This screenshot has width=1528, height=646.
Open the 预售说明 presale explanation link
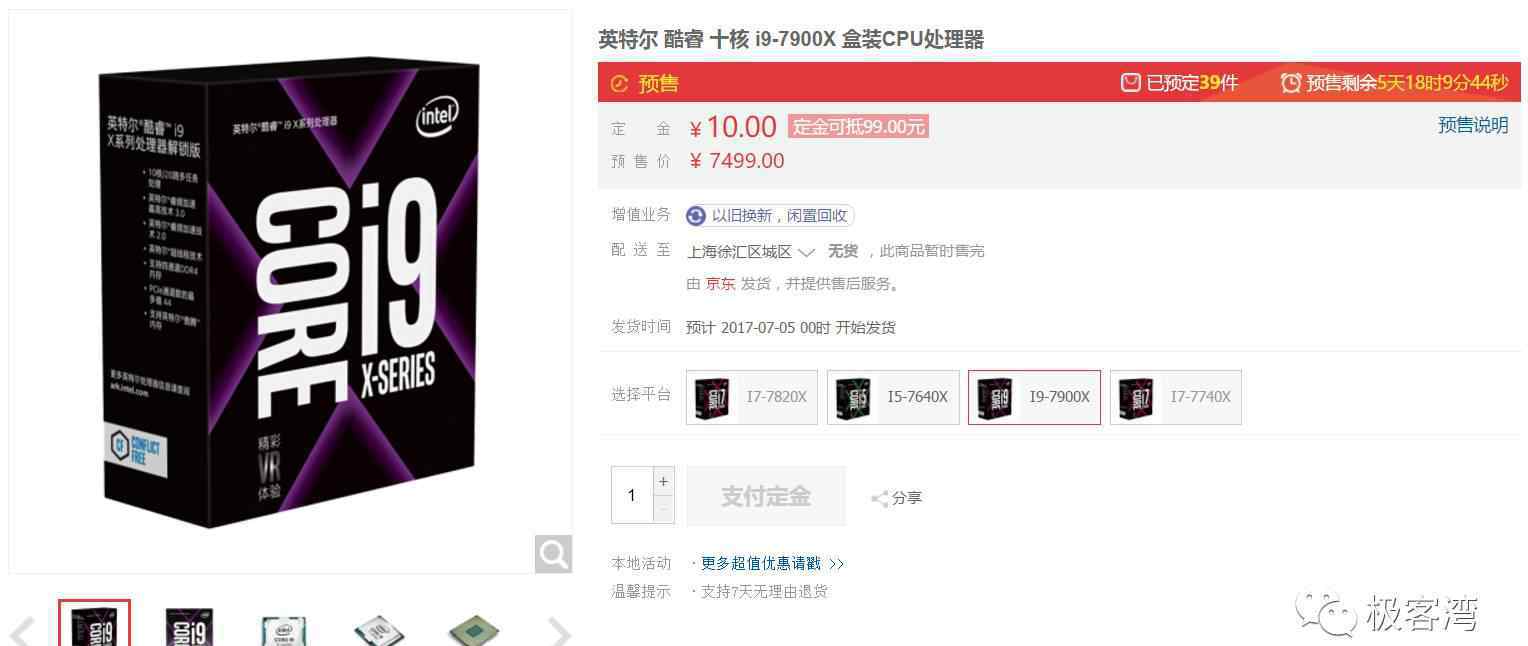pyautogui.click(x=1473, y=125)
